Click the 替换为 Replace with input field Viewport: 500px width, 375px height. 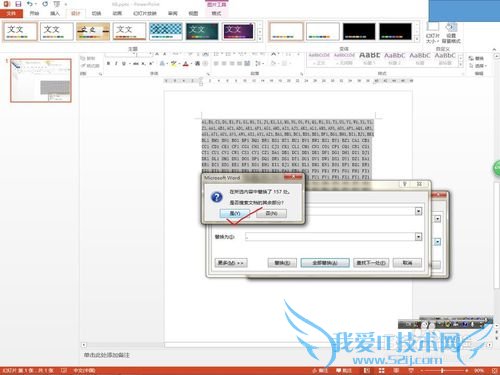[x=330, y=237]
